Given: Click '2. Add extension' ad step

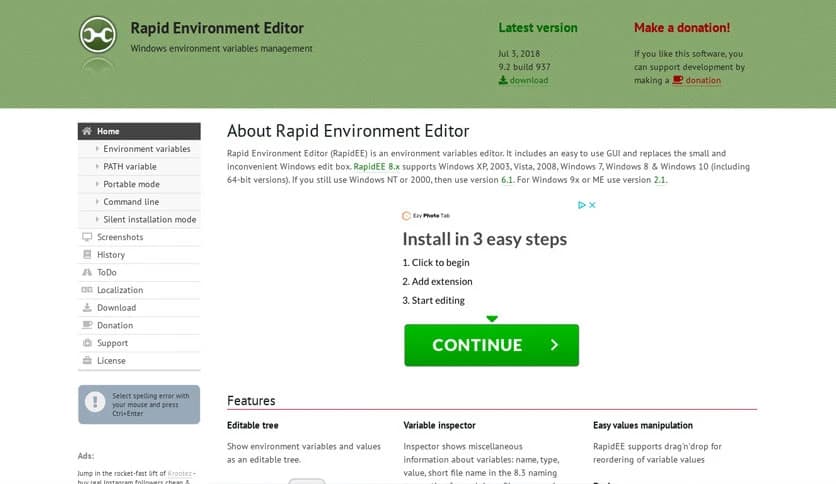Looking at the screenshot, I should click(x=437, y=281).
